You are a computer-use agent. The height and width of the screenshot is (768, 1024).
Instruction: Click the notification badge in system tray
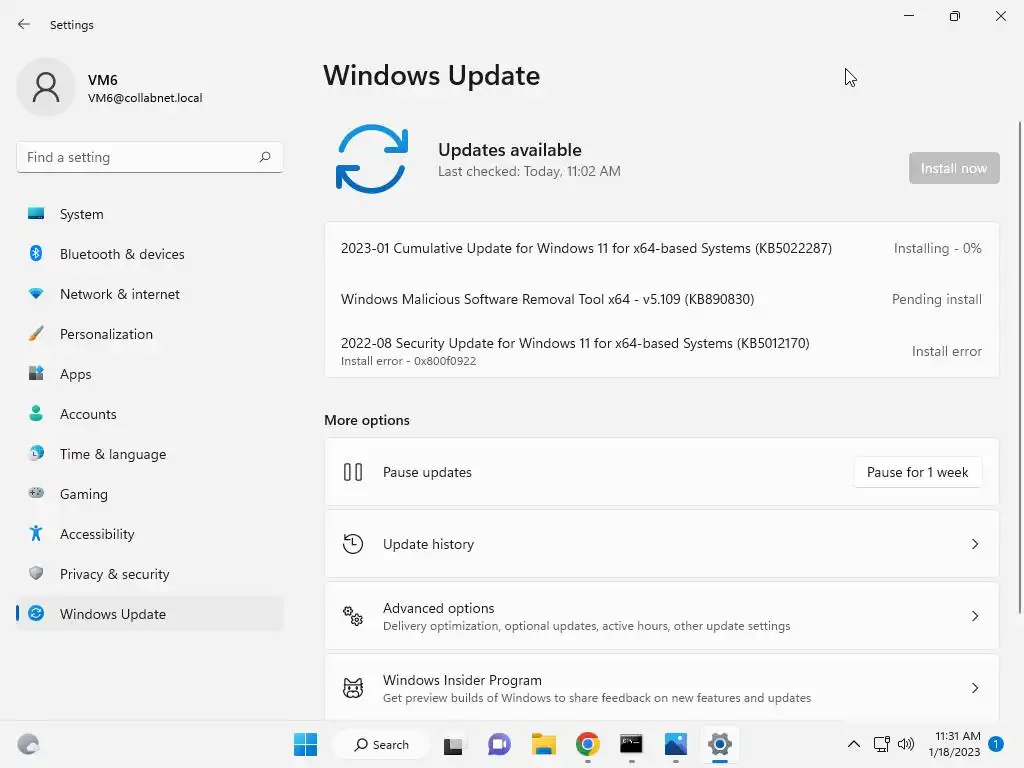click(x=996, y=744)
